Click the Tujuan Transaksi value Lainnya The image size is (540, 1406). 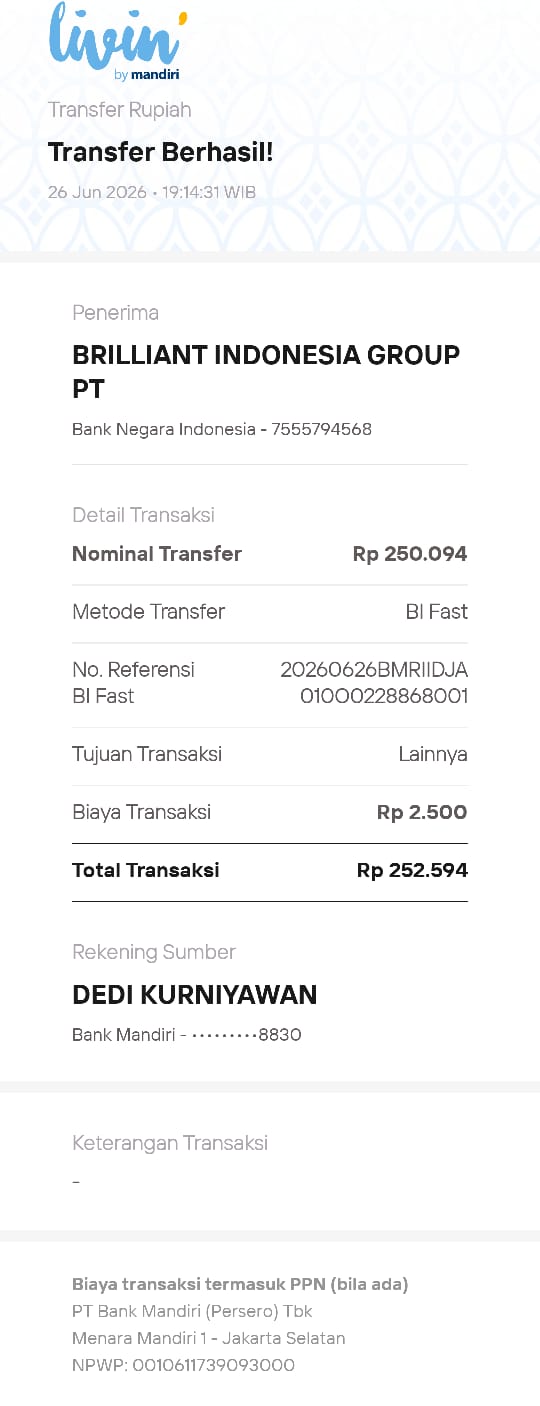433,754
